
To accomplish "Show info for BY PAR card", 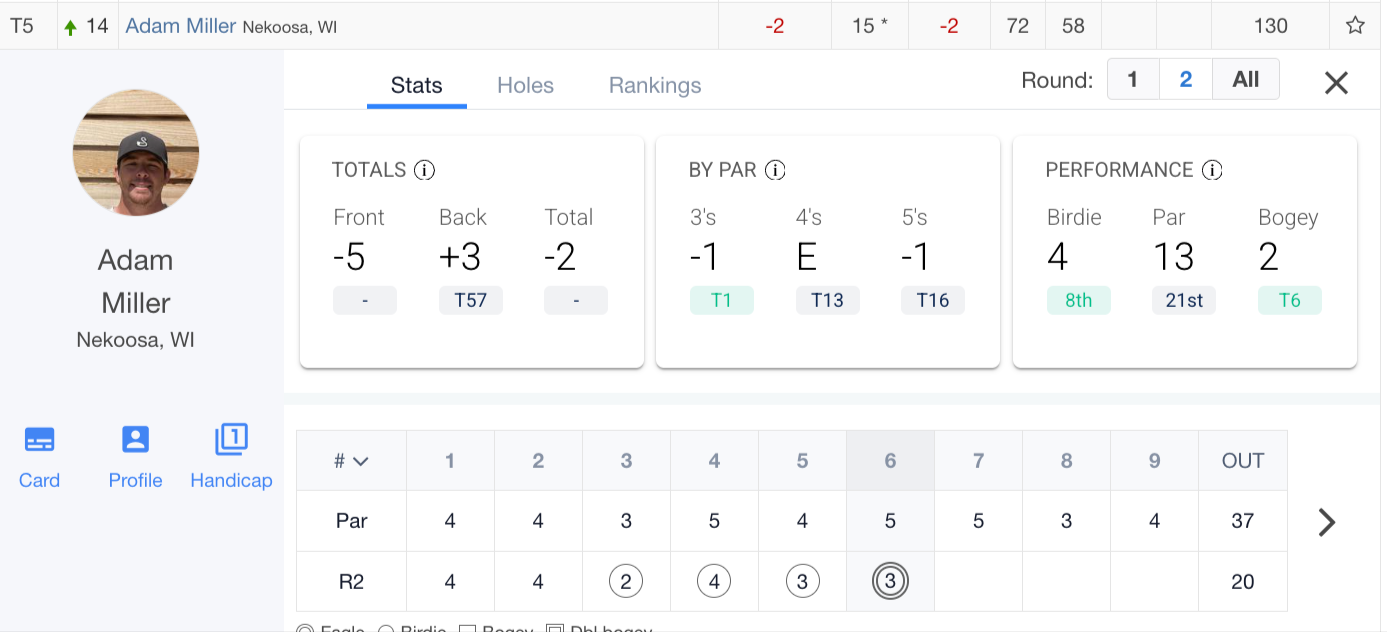I will (775, 171).
